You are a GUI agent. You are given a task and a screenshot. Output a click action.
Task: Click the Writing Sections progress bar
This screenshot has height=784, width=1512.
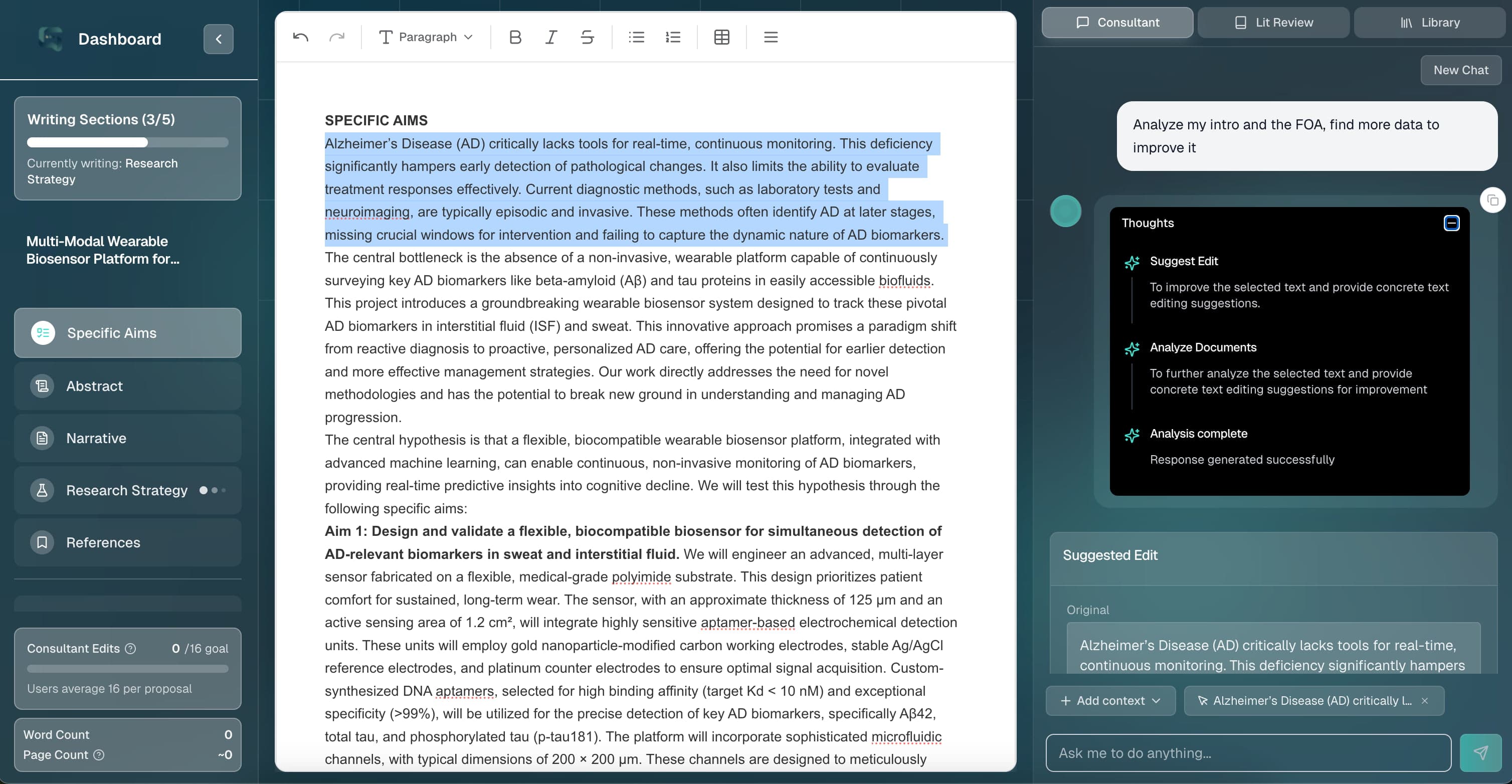pos(127,142)
